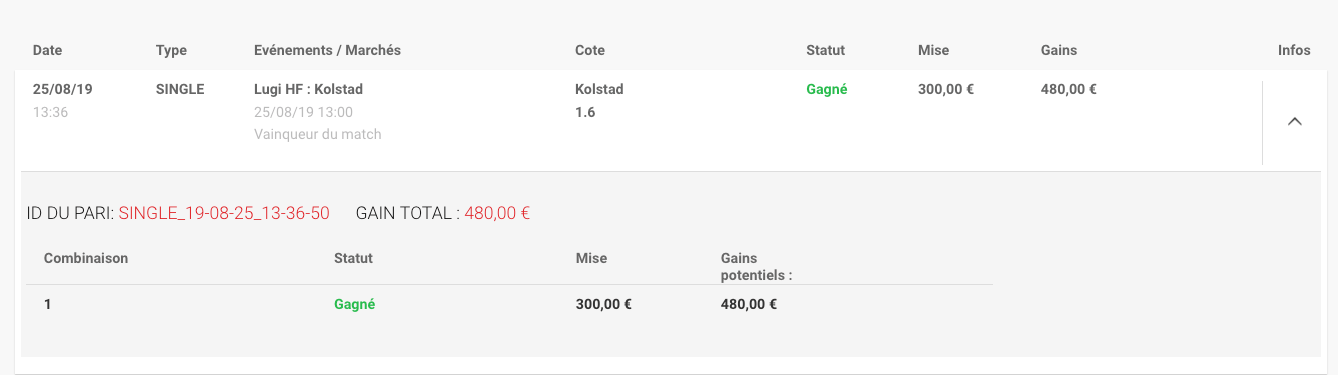Click the Combinaison header in details table

[x=86, y=258]
